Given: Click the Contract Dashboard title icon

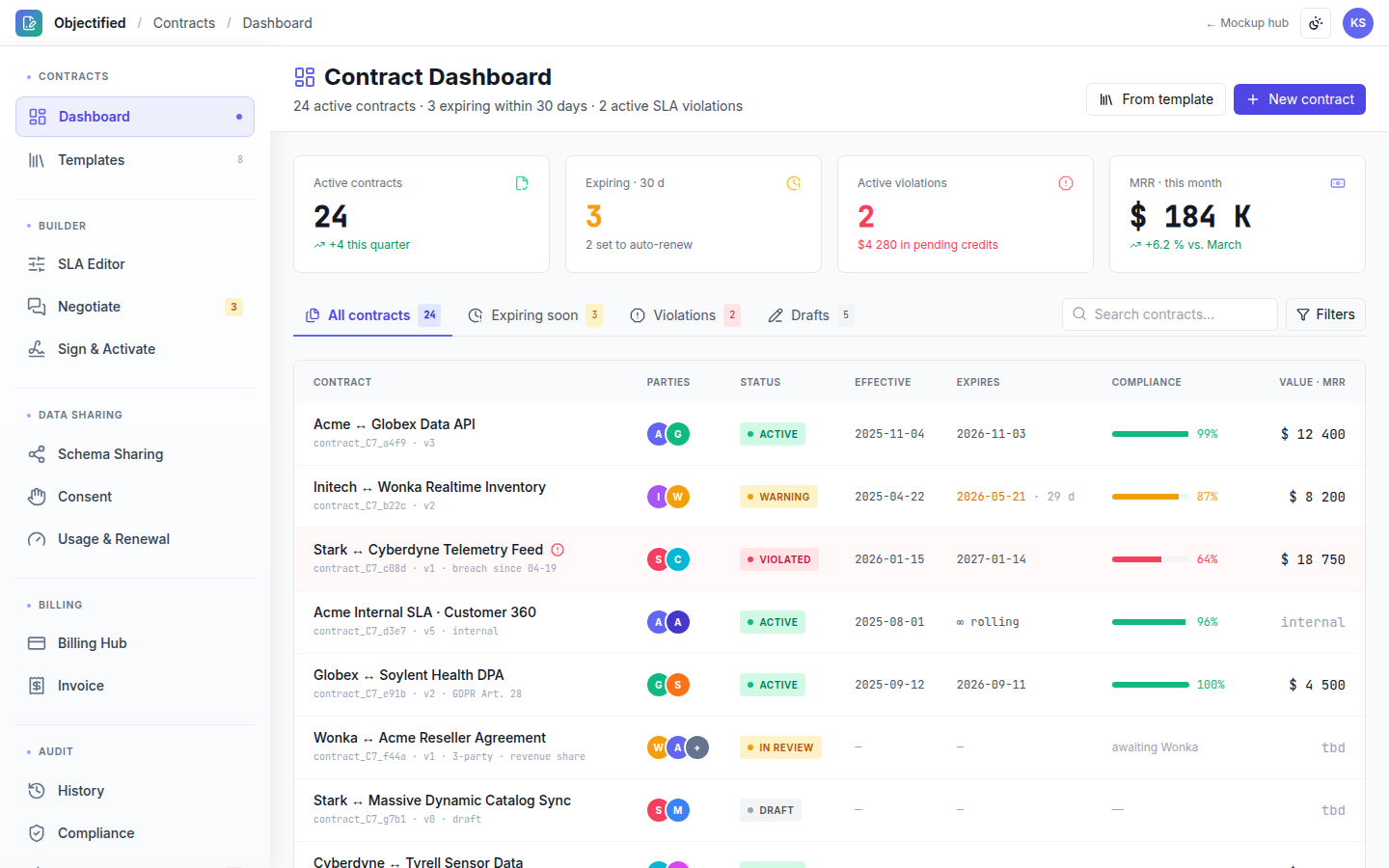Looking at the screenshot, I should click(x=305, y=77).
